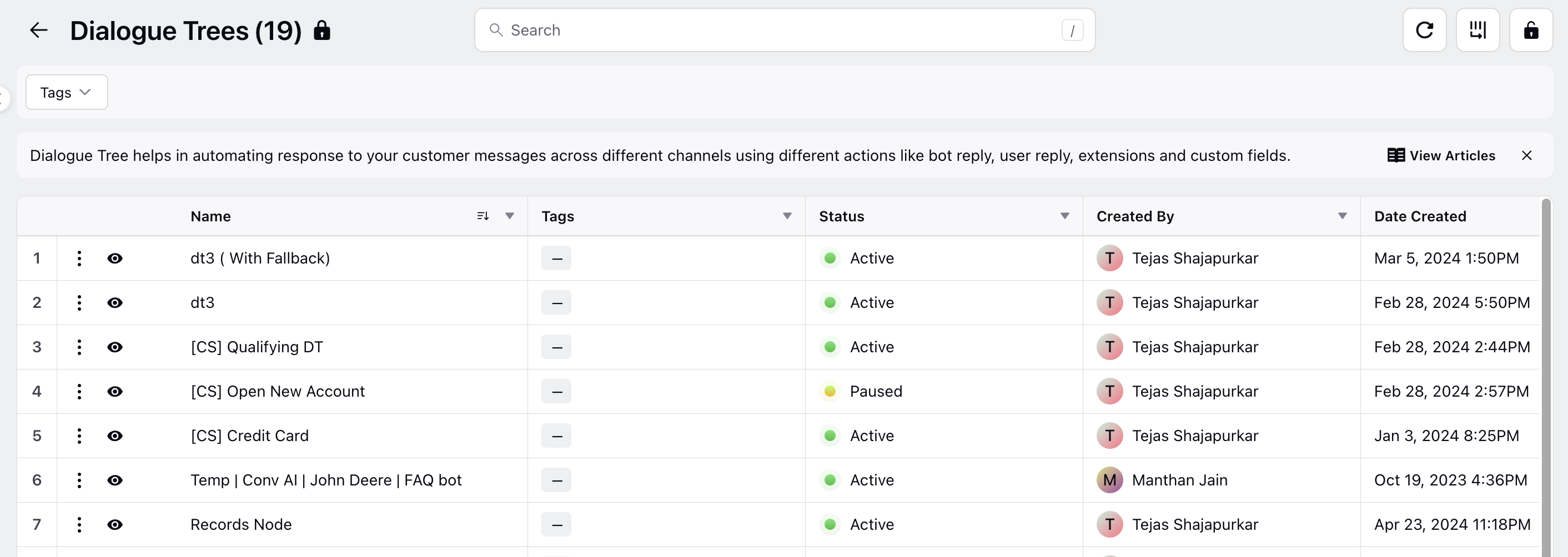Click Manthan Jain's avatar
This screenshot has width=1568, height=557.
(1110, 480)
